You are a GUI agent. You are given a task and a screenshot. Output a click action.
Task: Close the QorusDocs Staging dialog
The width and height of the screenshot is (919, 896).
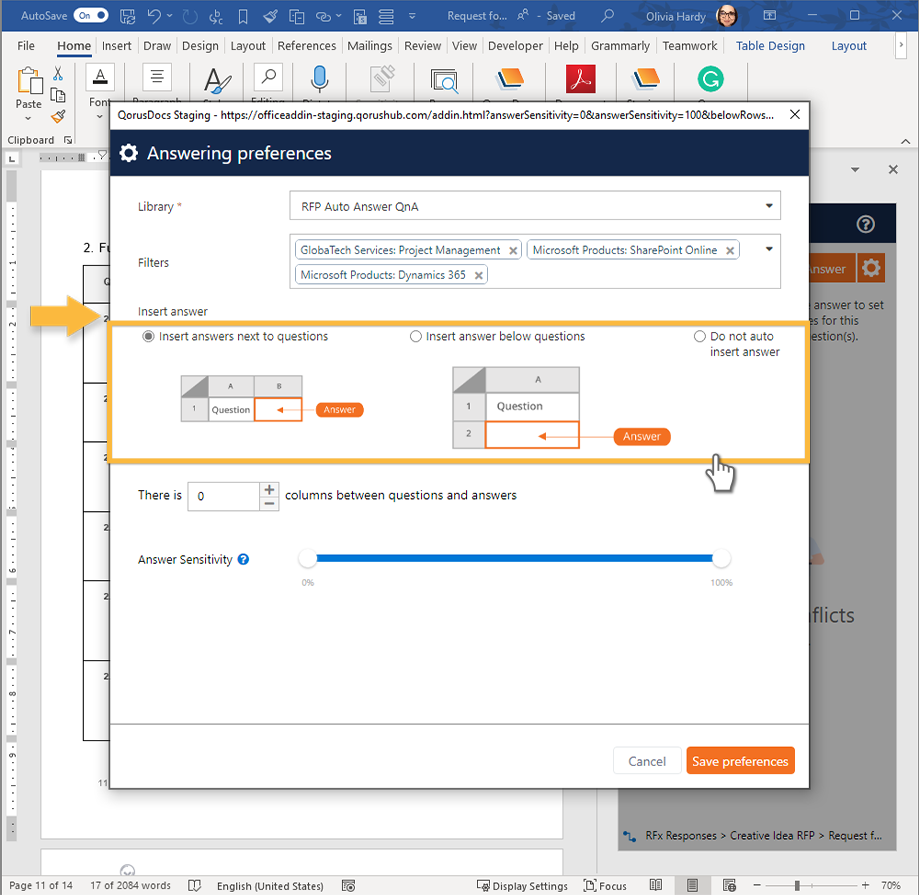click(795, 114)
